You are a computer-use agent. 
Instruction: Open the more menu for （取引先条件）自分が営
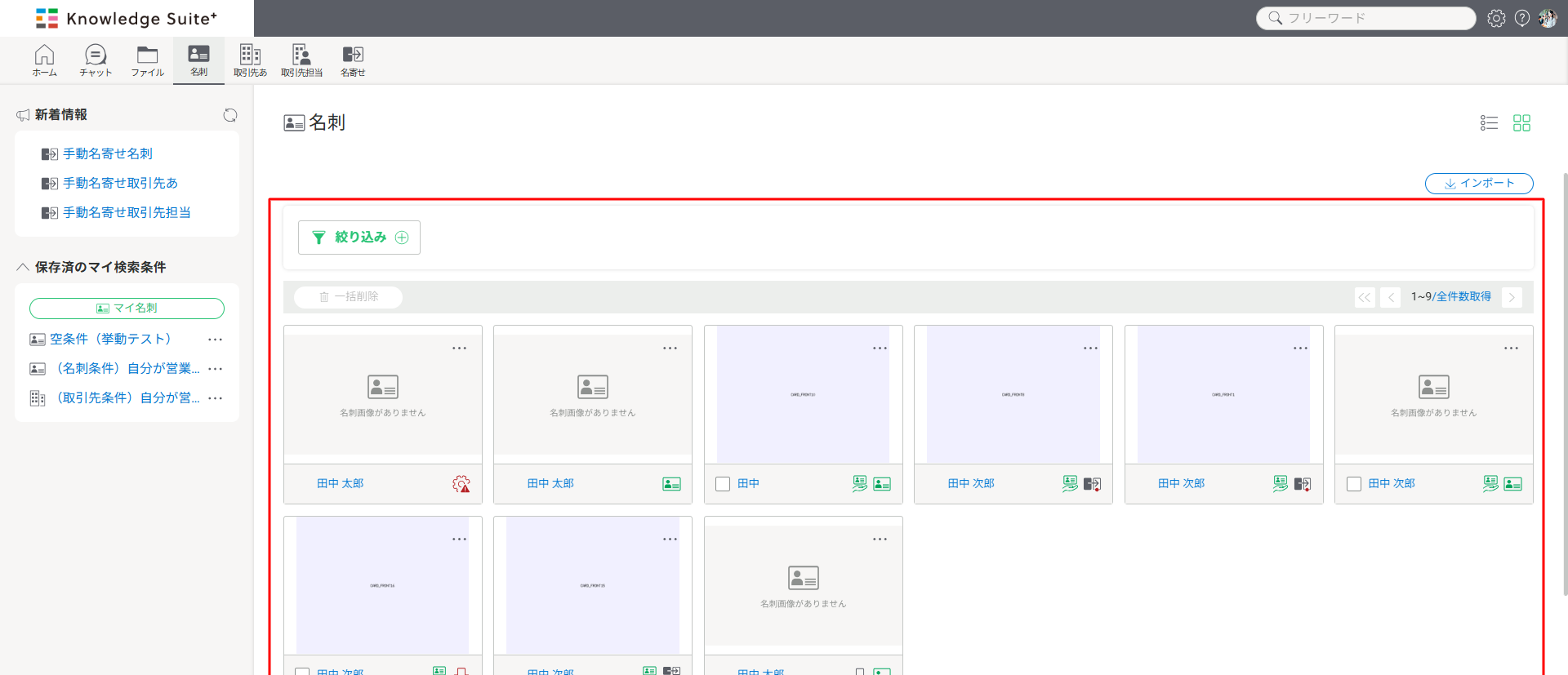(x=215, y=398)
